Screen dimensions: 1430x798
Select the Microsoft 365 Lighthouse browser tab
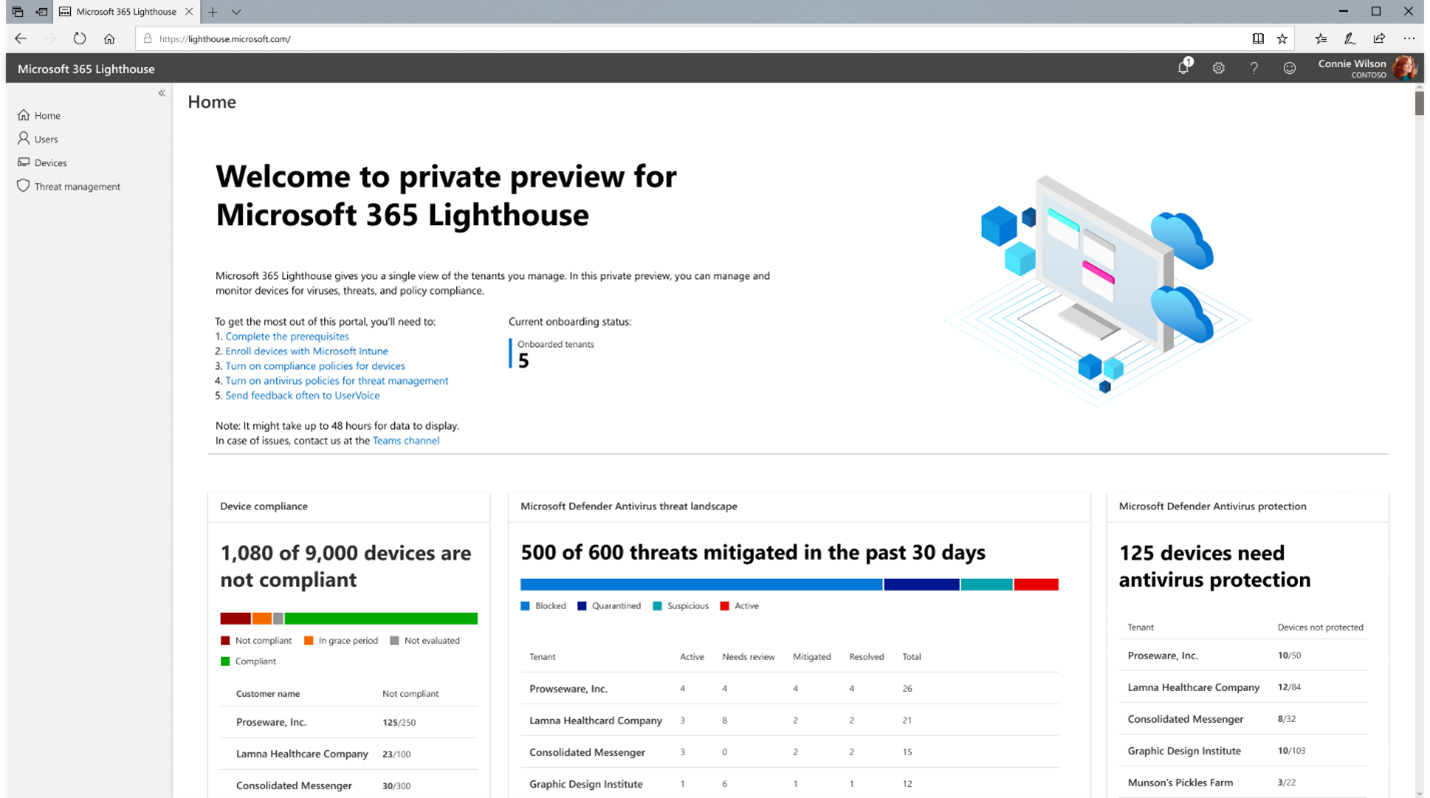coord(127,12)
